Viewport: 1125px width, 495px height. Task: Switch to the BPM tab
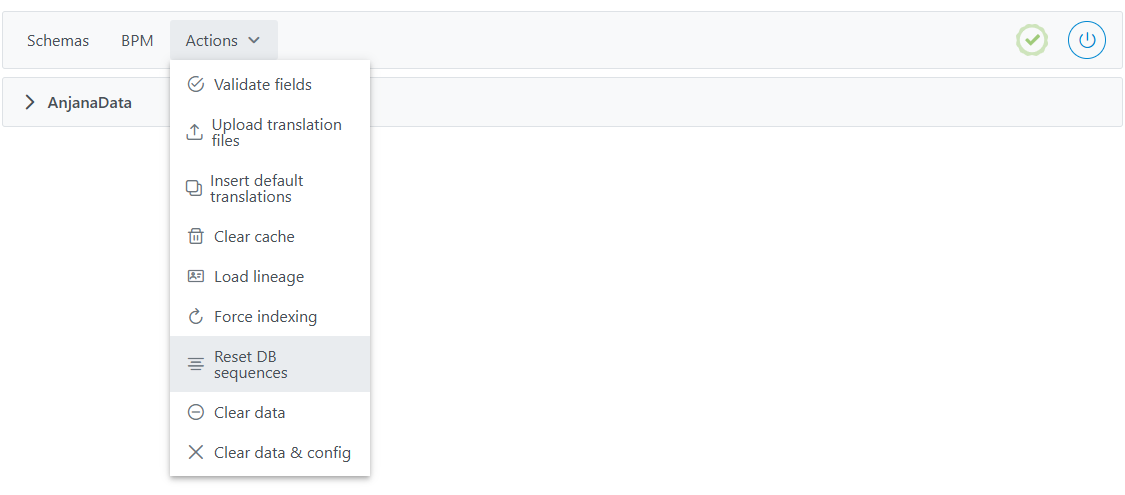click(137, 41)
